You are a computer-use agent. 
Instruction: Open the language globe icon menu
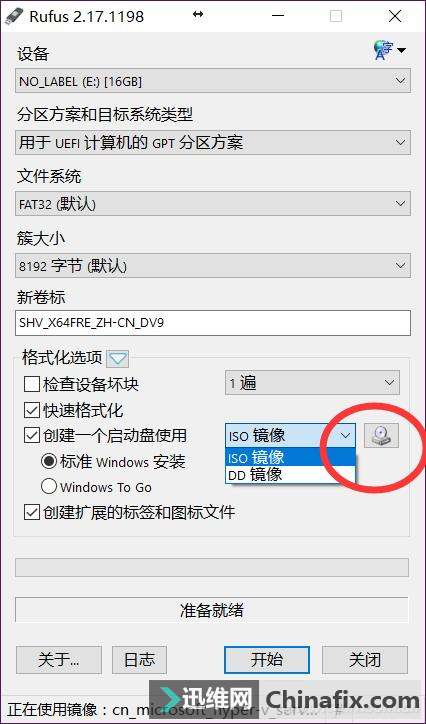[389, 49]
